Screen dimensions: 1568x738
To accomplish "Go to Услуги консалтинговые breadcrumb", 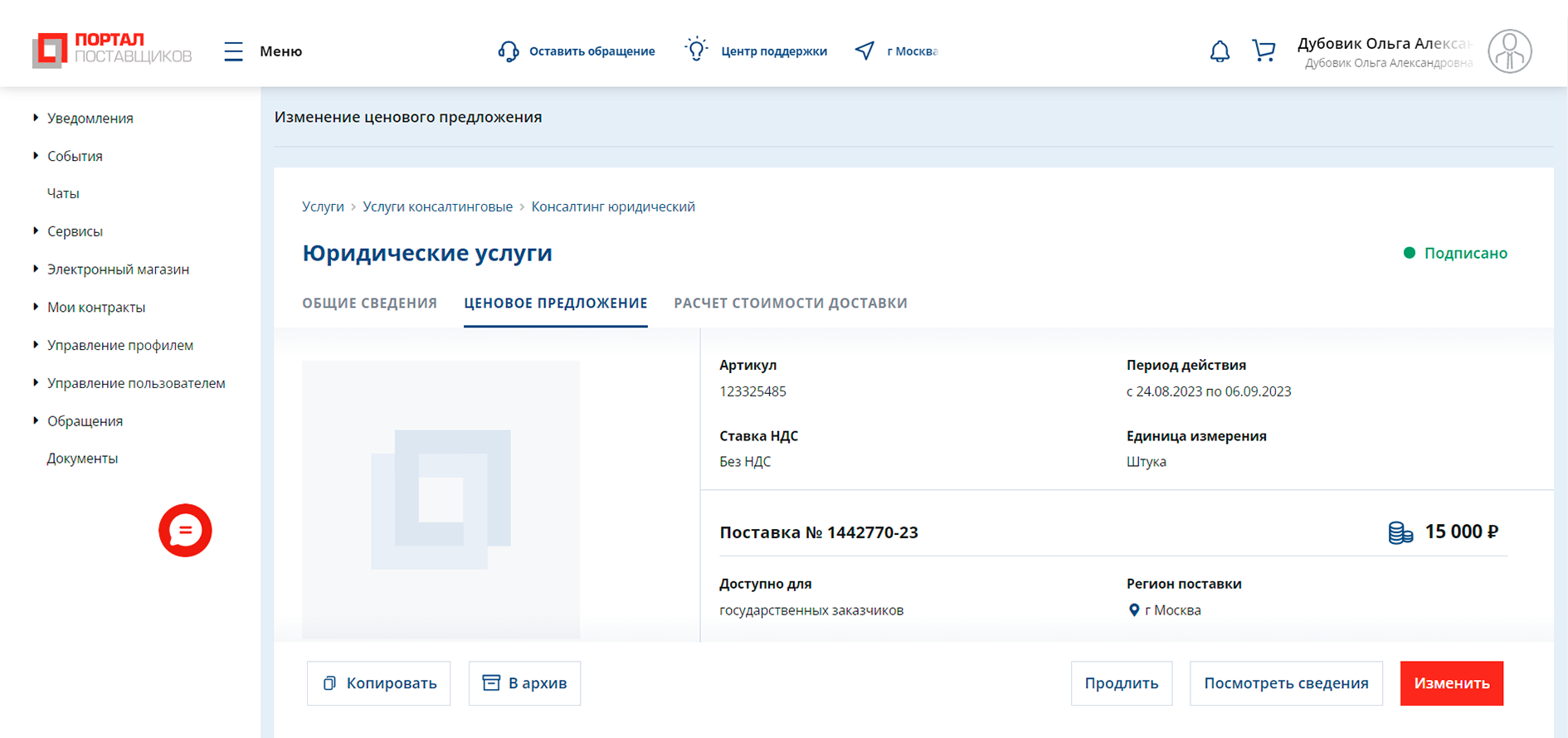I will point(437,206).
